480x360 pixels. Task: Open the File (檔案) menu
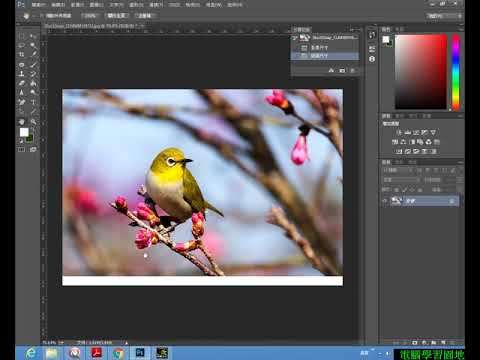(x=38, y=5)
